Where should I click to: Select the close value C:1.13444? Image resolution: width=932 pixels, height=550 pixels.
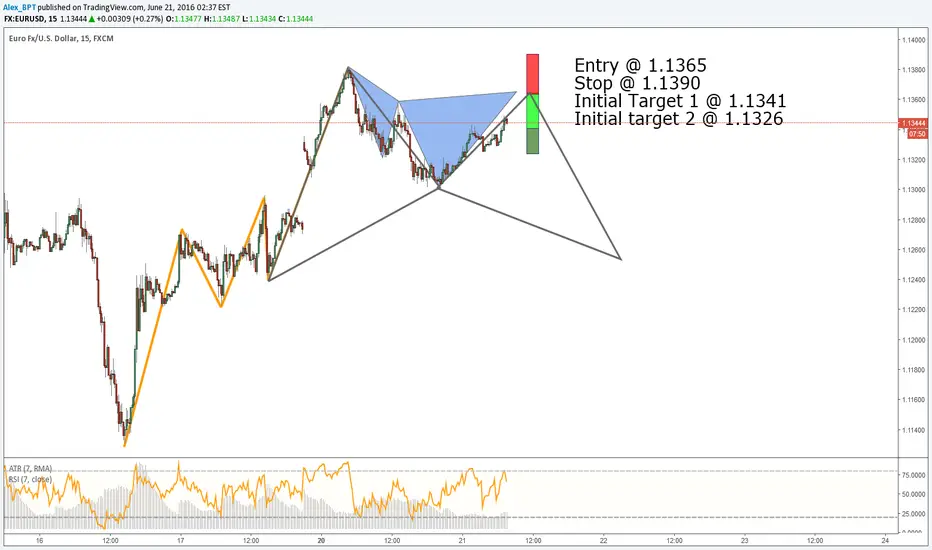click(x=295, y=19)
